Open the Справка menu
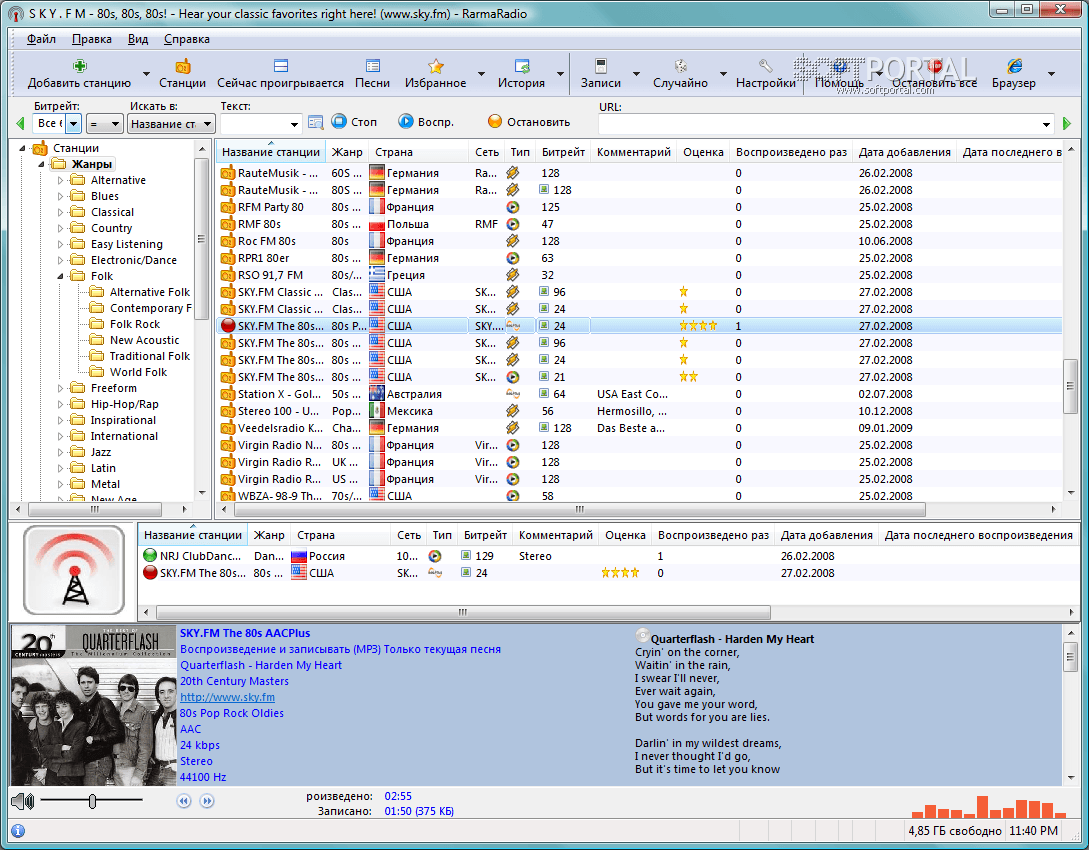Viewport: 1089px width, 850px height. tap(186, 39)
